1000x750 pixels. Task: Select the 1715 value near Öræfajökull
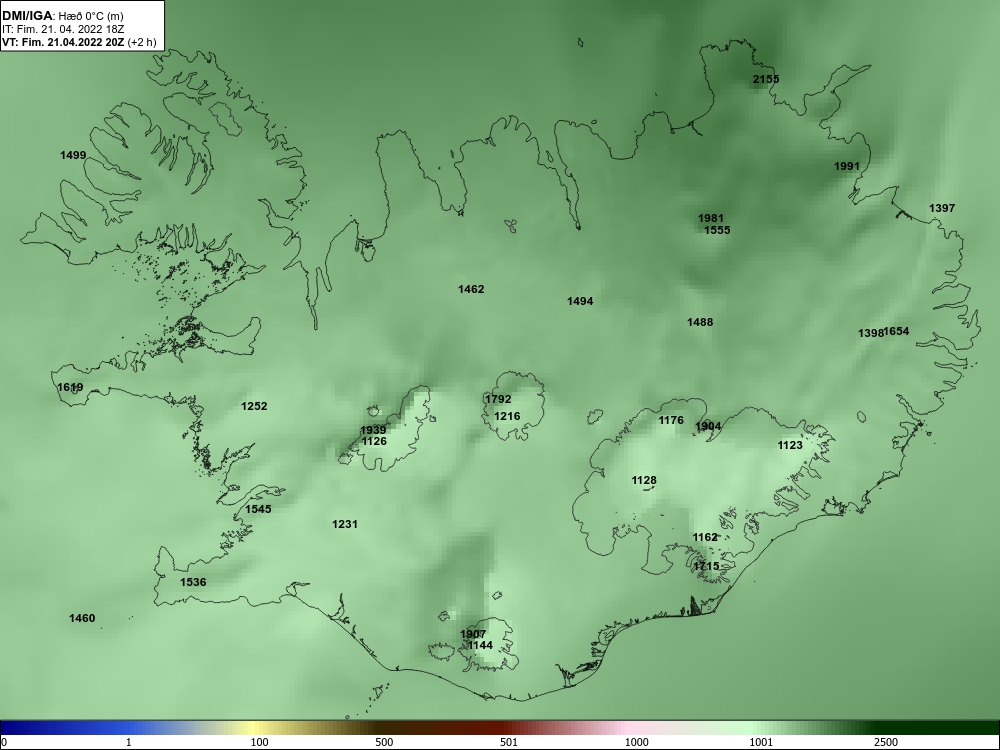[x=707, y=566]
